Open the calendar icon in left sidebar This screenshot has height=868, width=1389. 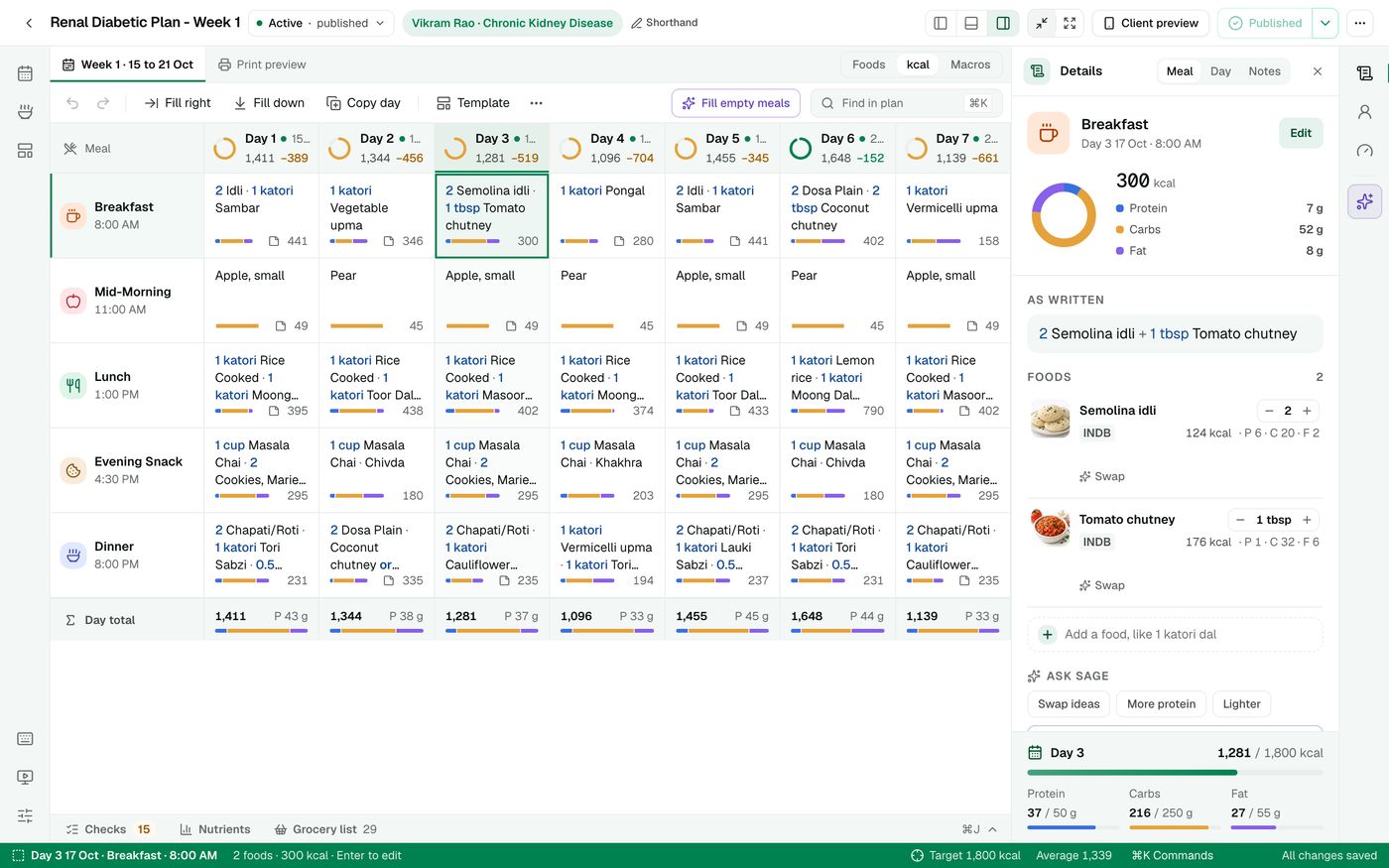point(25,73)
